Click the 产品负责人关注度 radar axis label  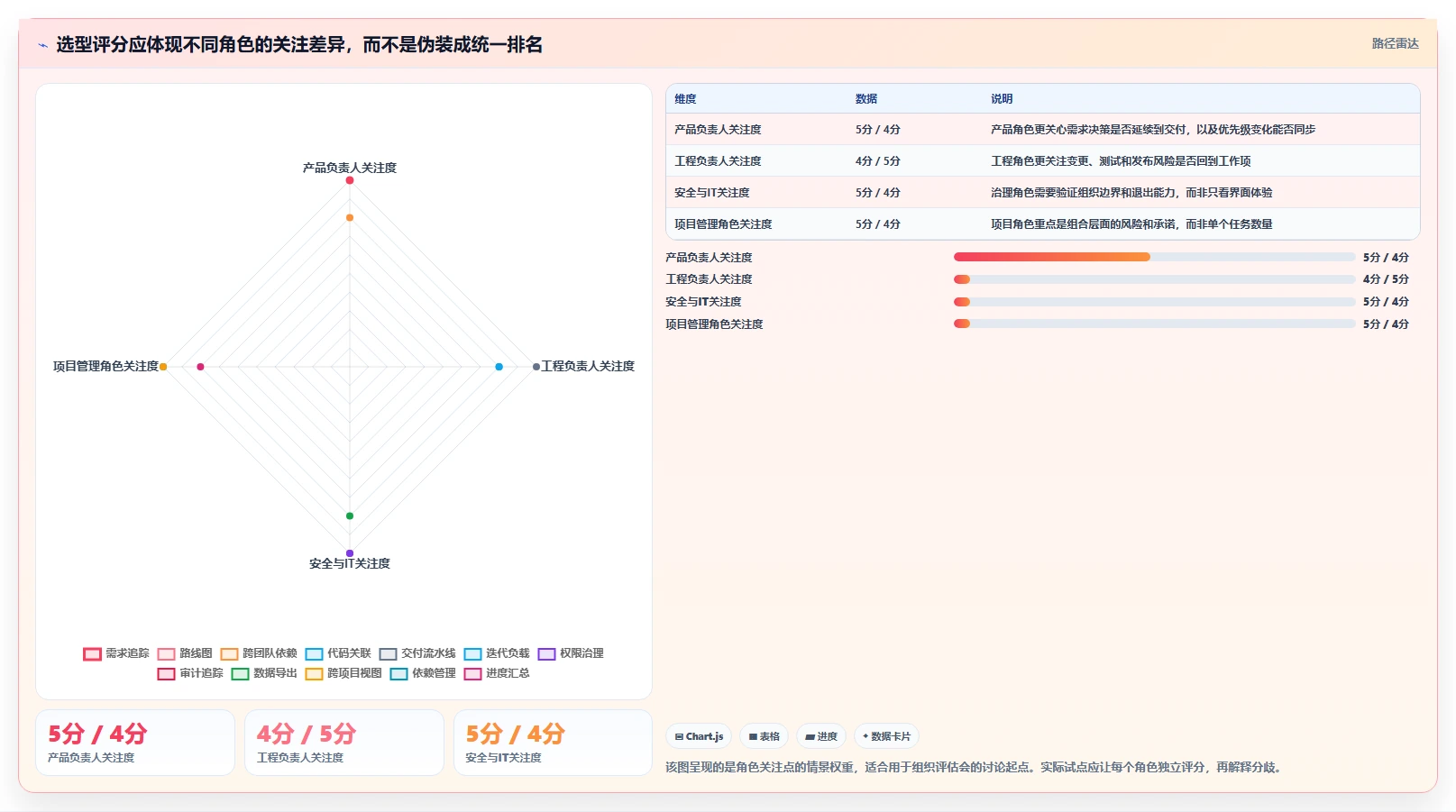coord(350,168)
